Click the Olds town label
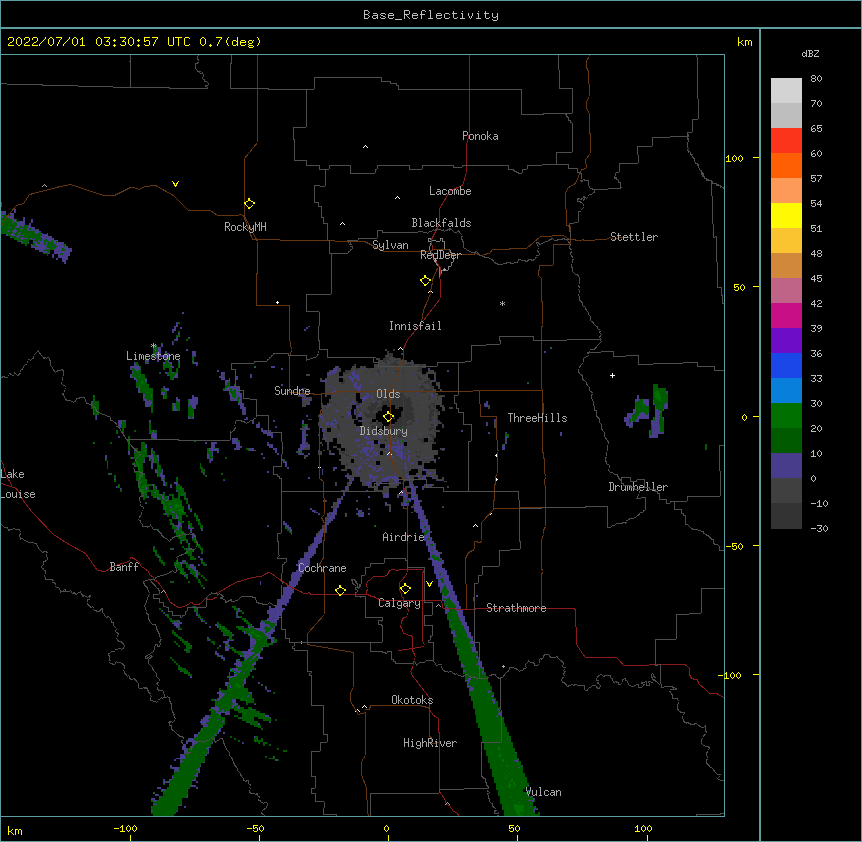The image size is (862, 842). (388, 394)
